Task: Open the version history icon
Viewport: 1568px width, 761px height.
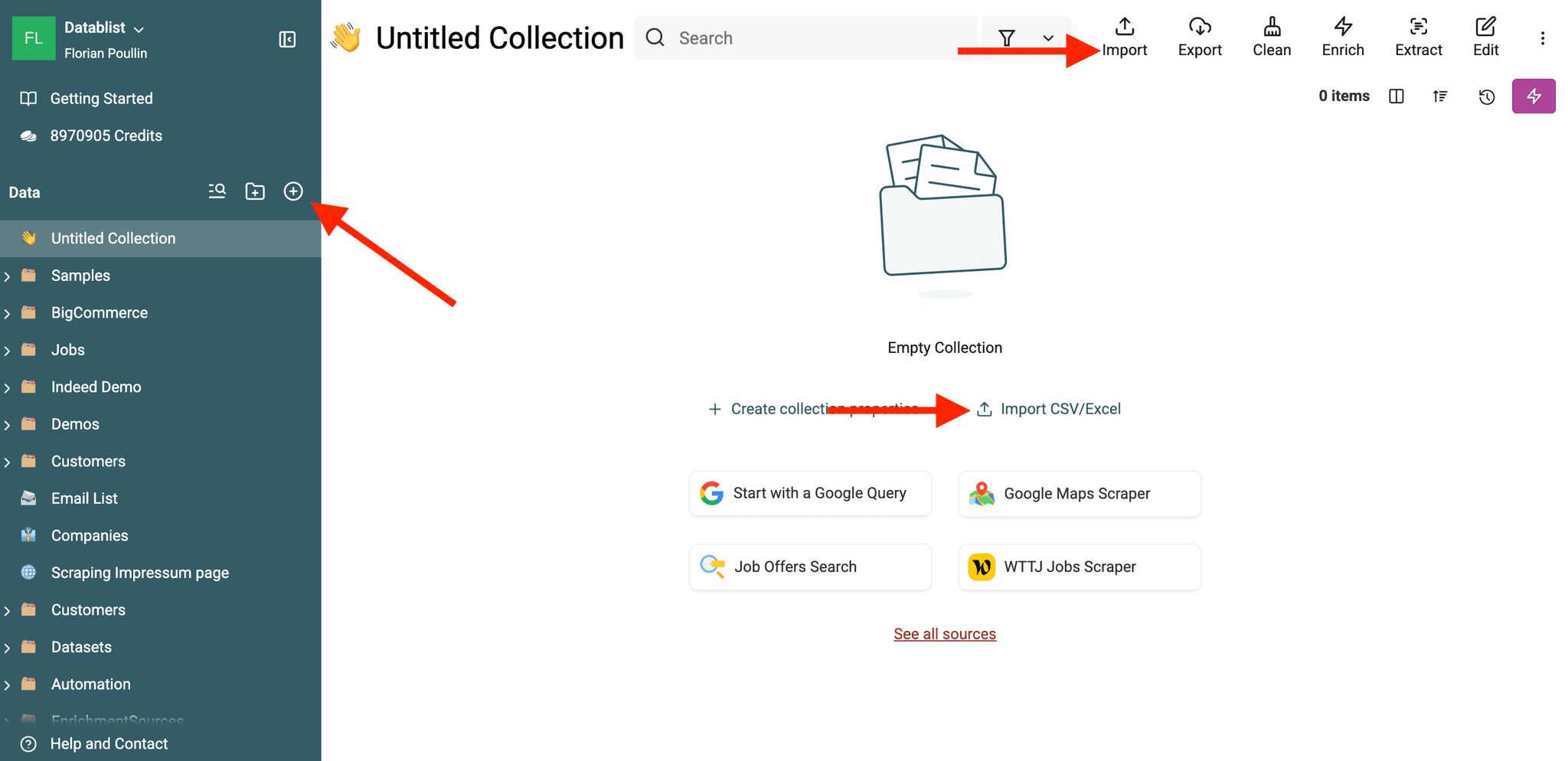Action: [x=1486, y=96]
